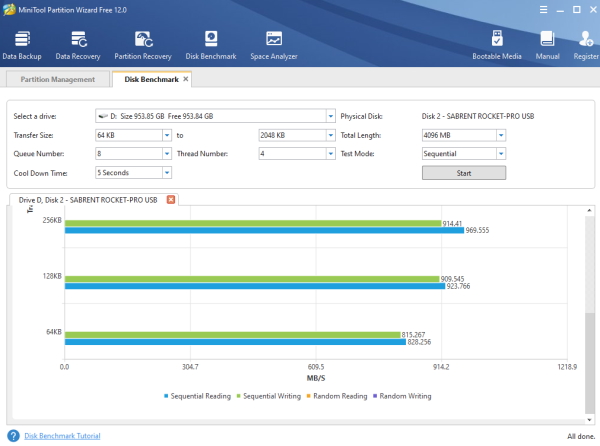600x446 pixels.
Task: Click the Disk 2 - SABRENT ROCKET-PRO USB text
Action: 478,116
